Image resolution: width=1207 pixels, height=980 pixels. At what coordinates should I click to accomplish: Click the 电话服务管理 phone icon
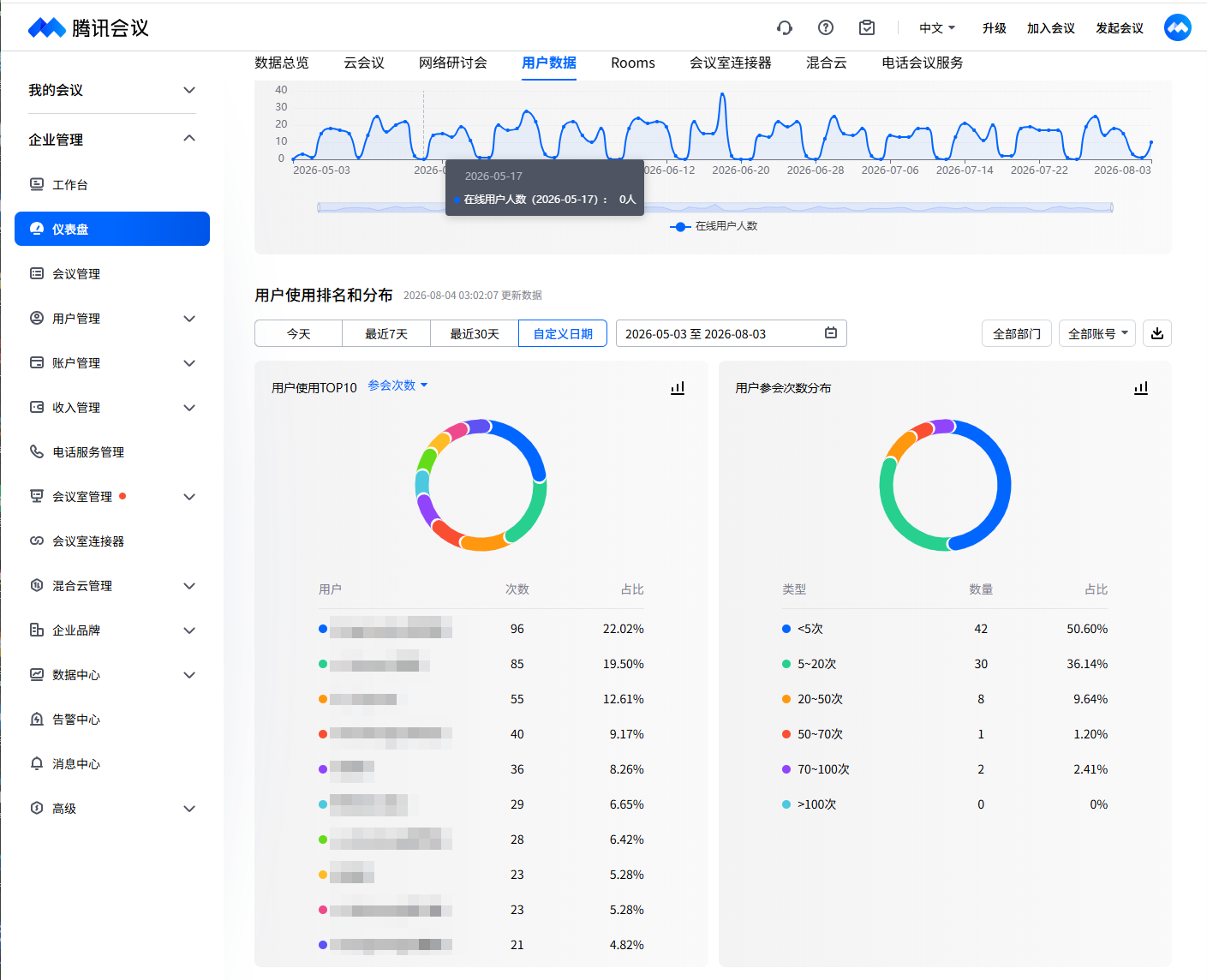(x=37, y=451)
